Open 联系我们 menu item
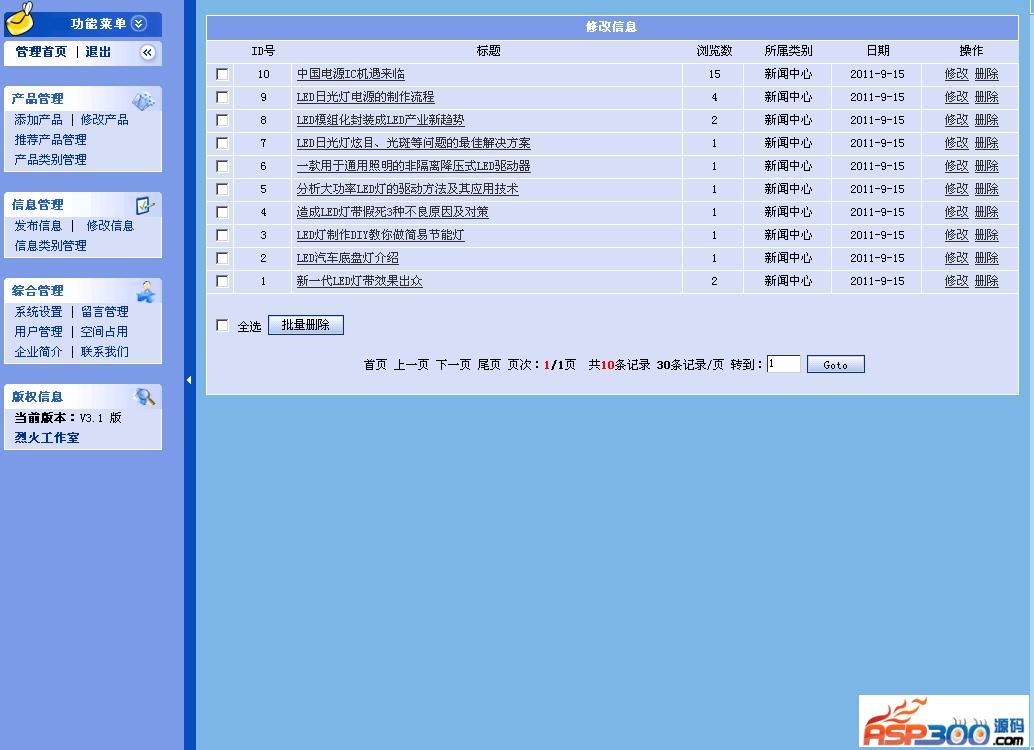 click(104, 352)
